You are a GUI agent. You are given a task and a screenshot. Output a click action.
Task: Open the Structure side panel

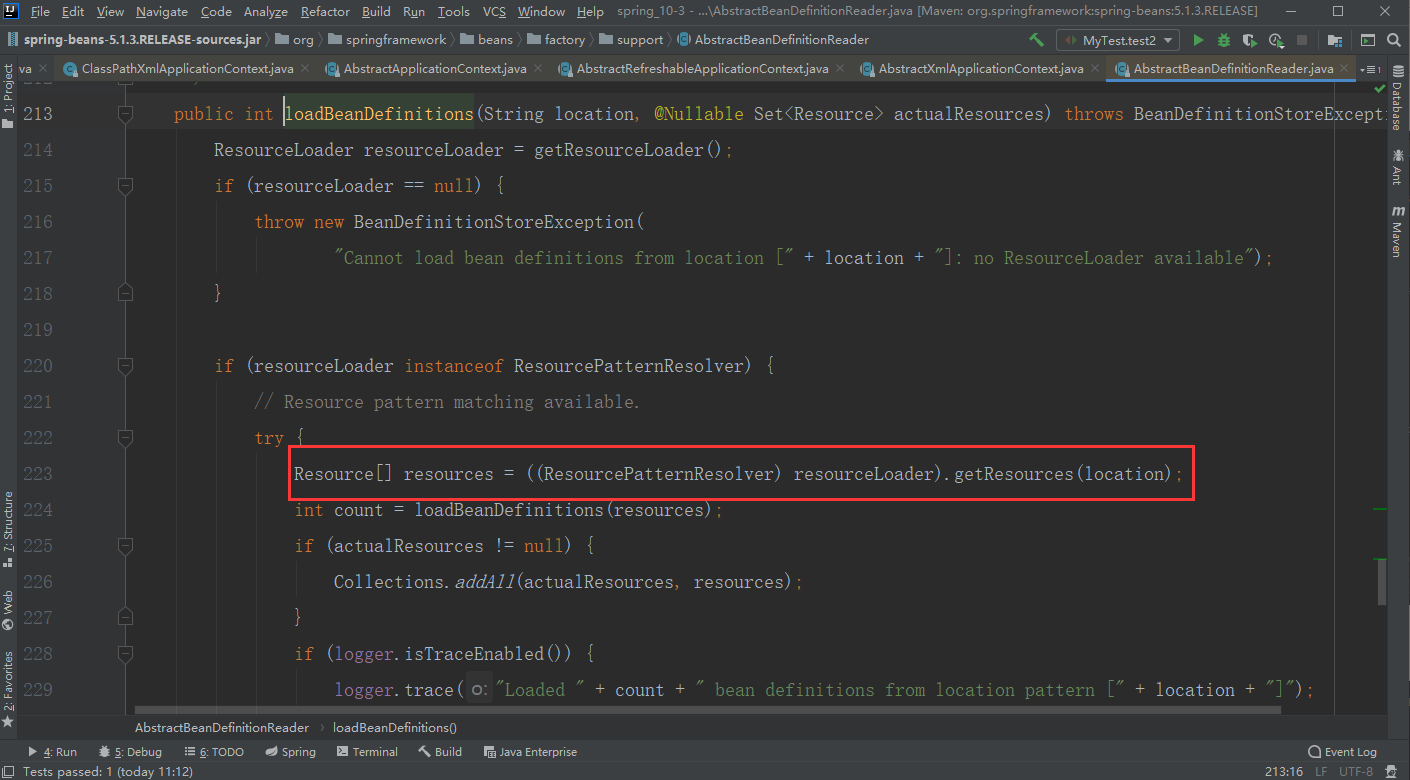tap(8, 528)
